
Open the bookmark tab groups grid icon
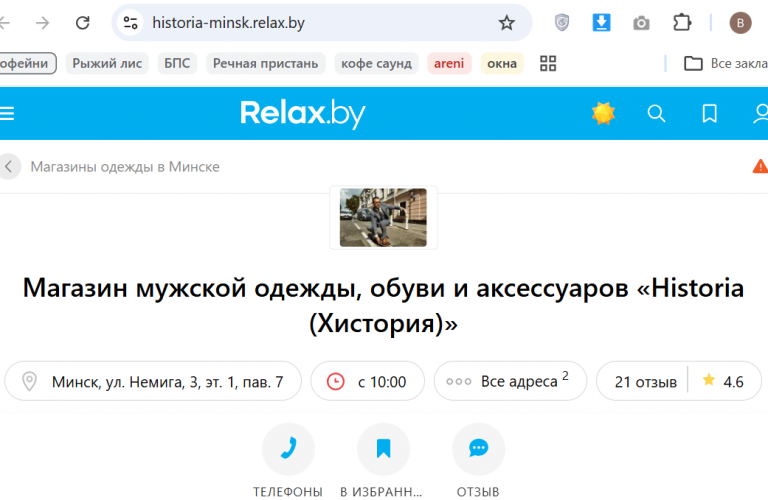point(548,63)
